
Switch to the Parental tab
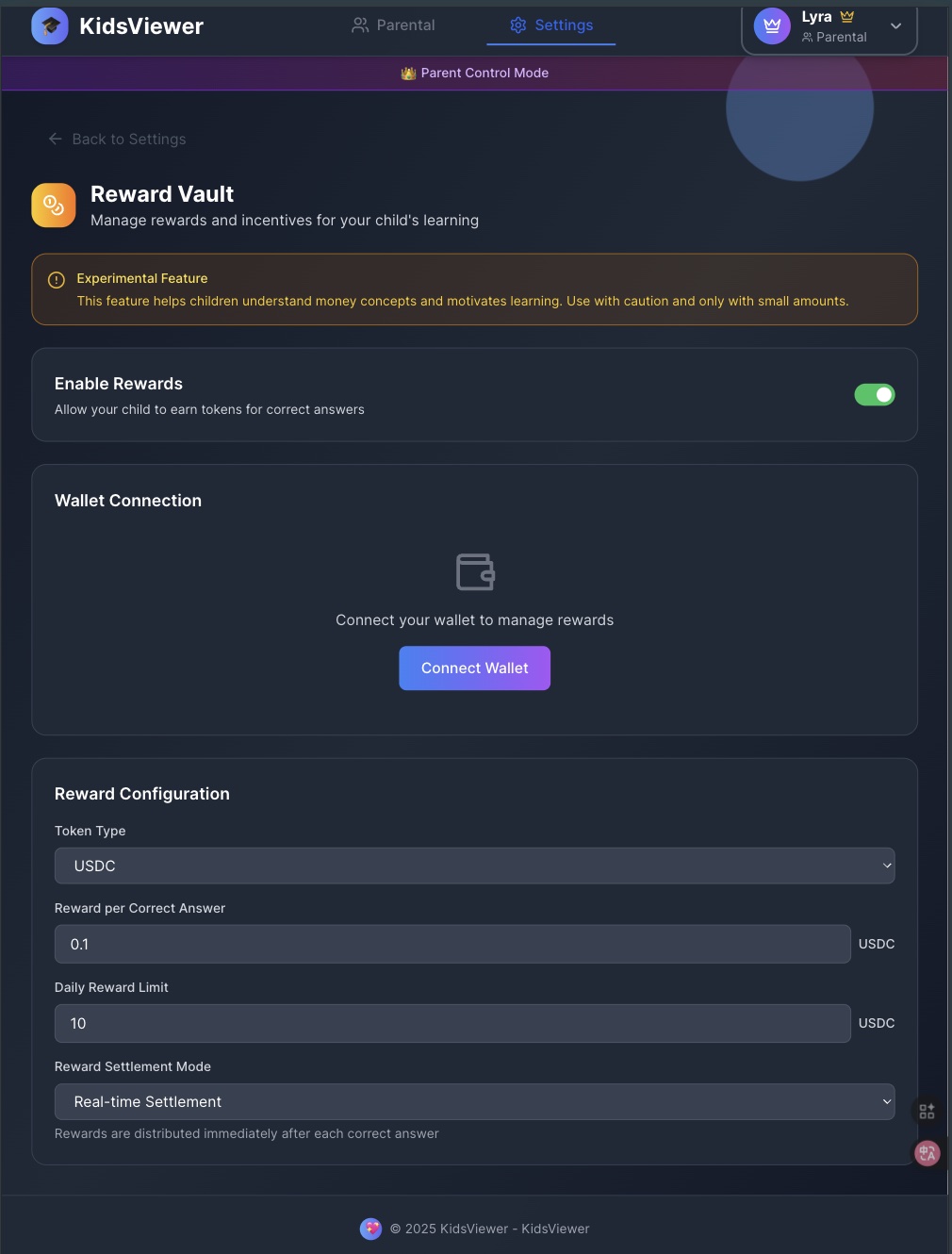point(393,25)
